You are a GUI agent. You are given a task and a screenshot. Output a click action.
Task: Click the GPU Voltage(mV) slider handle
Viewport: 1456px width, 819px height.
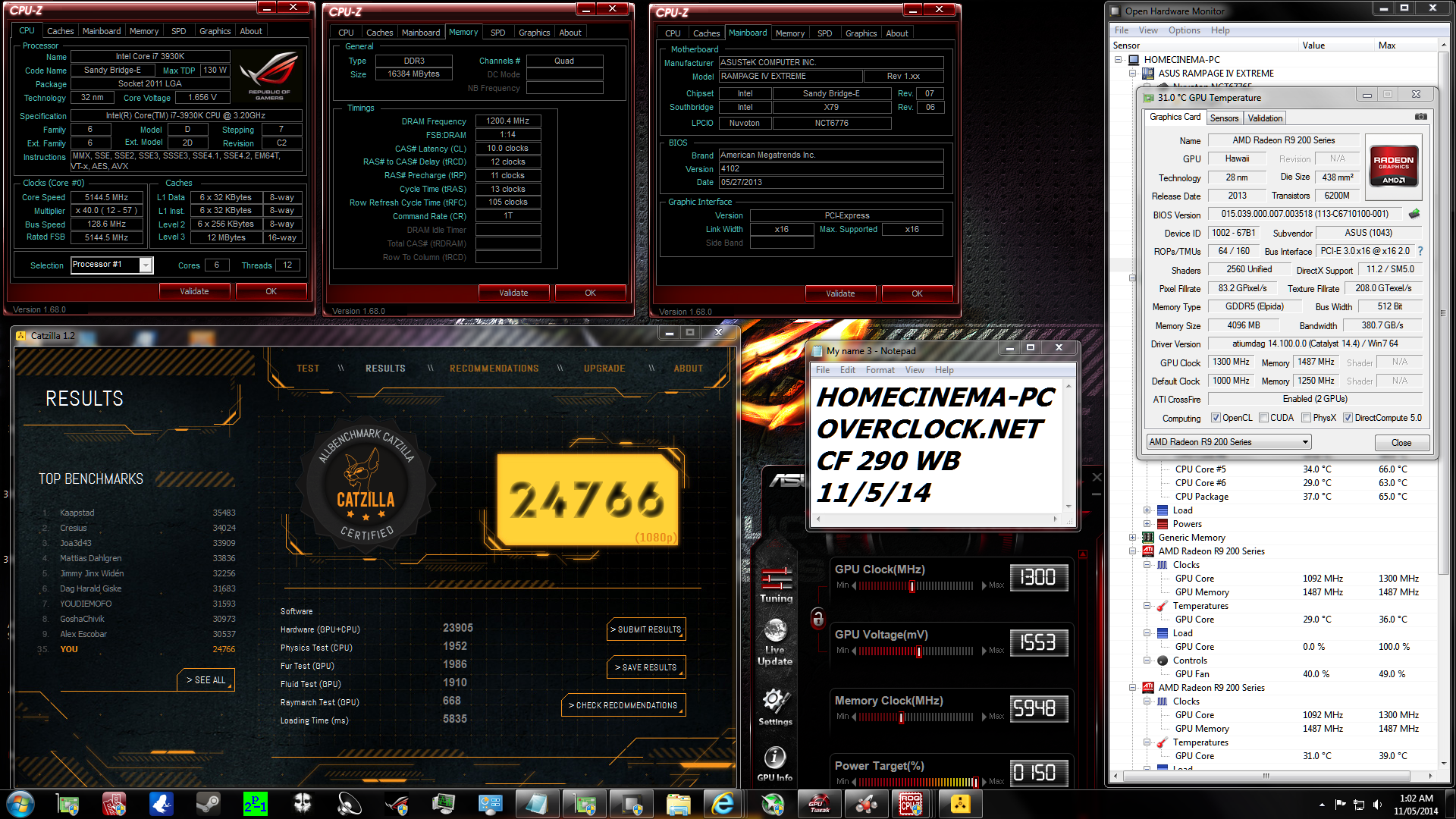tap(918, 651)
